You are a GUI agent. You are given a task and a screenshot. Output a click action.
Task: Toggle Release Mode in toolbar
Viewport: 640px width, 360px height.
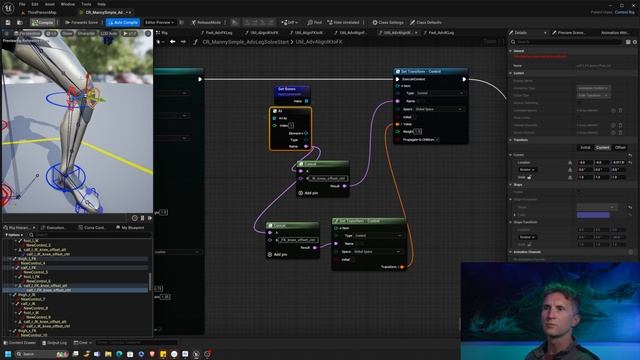[x=206, y=22]
